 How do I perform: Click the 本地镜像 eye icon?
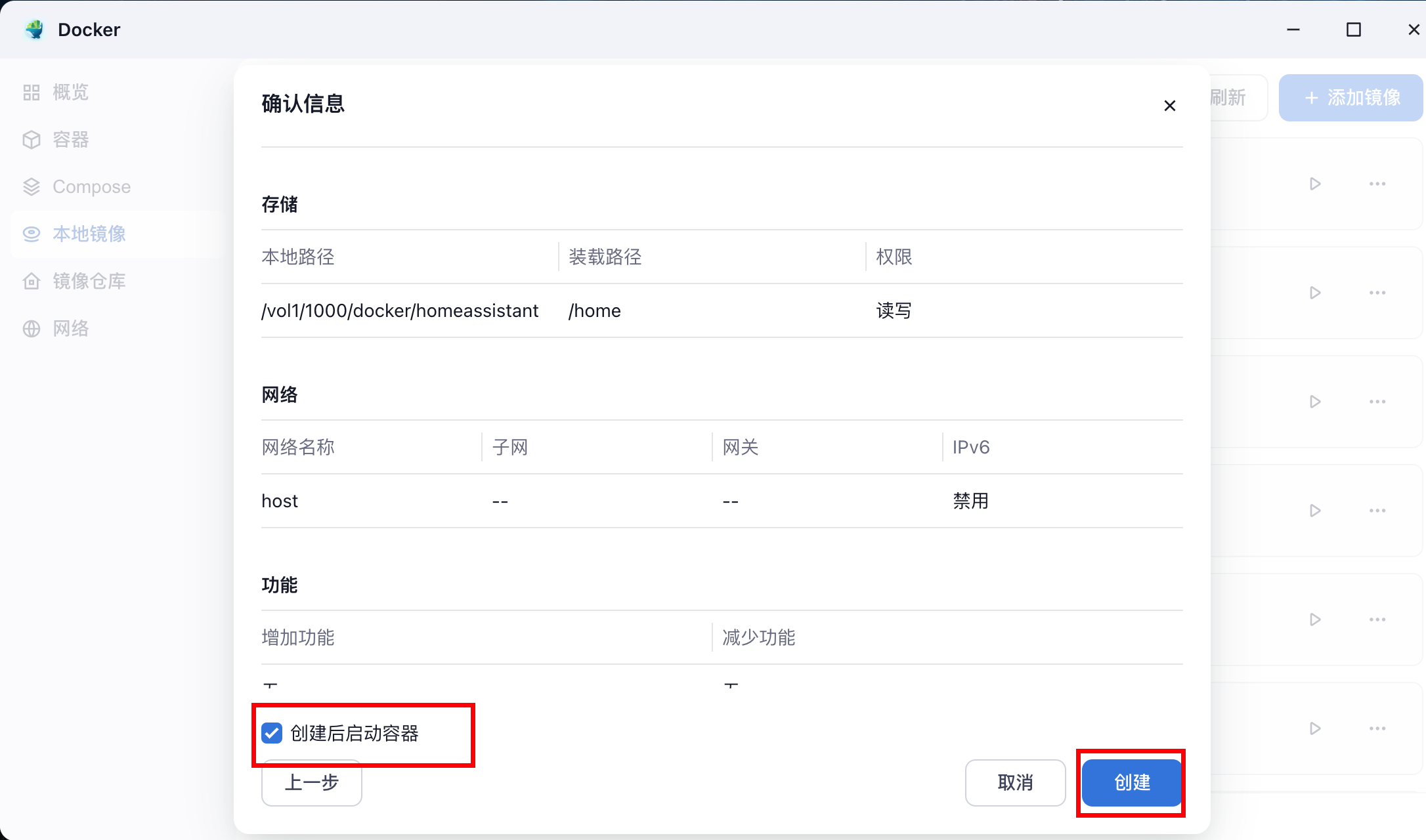(32, 234)
